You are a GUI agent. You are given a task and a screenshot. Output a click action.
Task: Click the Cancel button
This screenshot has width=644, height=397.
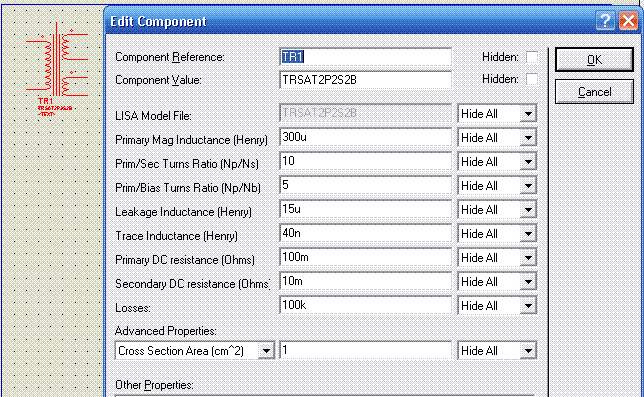(x=594, y=92)
